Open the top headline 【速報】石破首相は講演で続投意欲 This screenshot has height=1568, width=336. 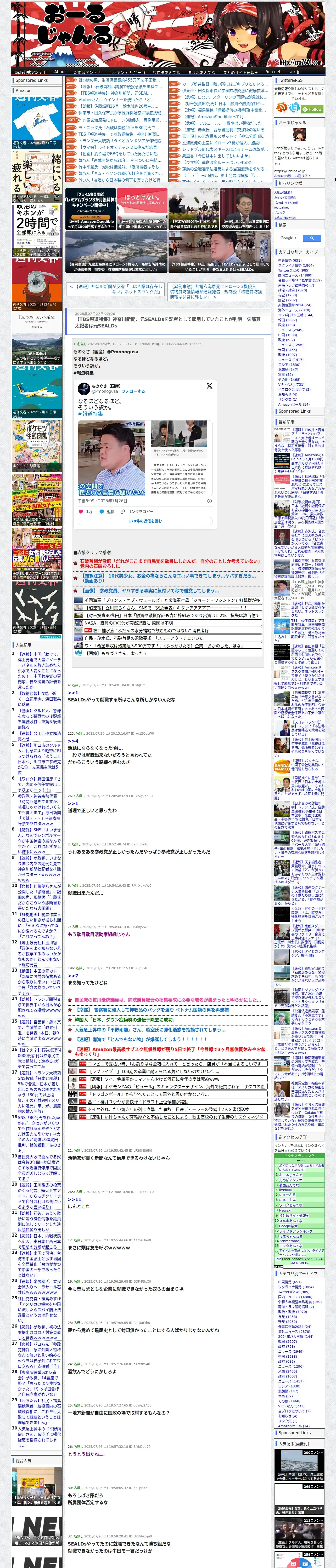120,87
